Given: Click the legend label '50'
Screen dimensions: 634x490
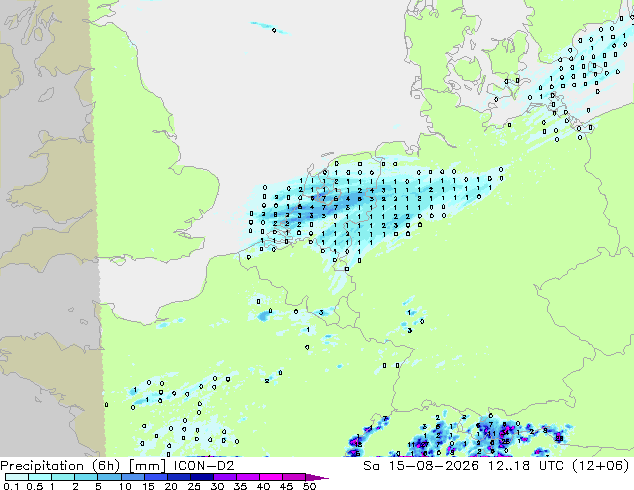Looking at the screenshot, I should [x=309, y=486].
